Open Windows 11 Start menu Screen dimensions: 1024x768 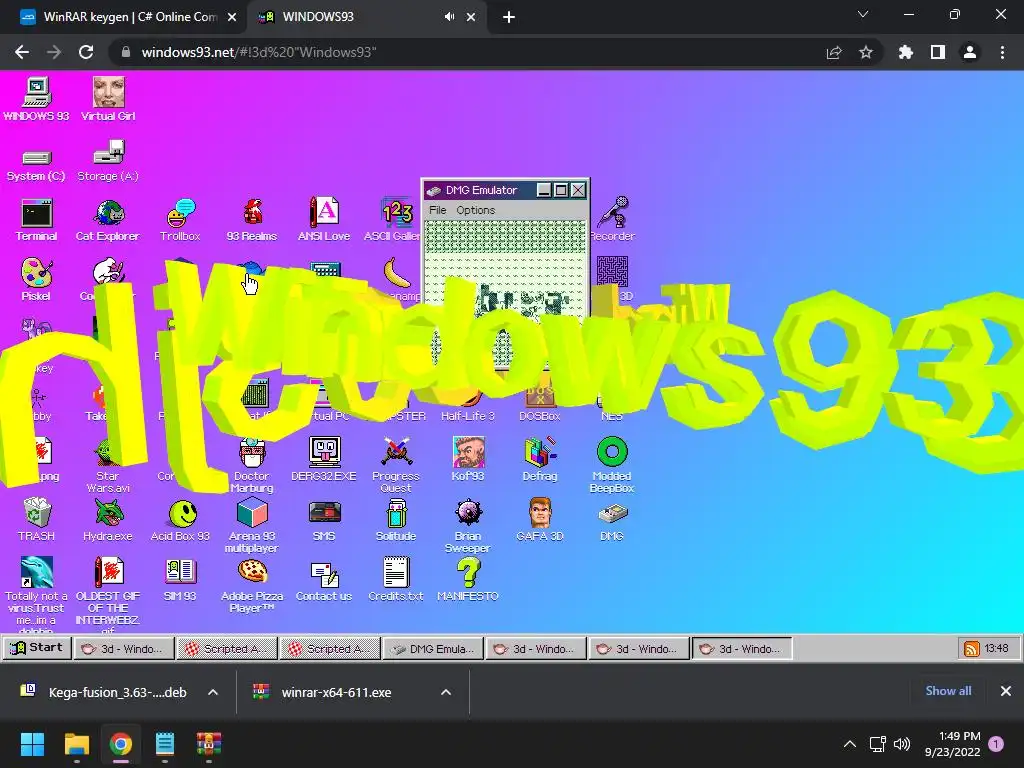point(32,744)
